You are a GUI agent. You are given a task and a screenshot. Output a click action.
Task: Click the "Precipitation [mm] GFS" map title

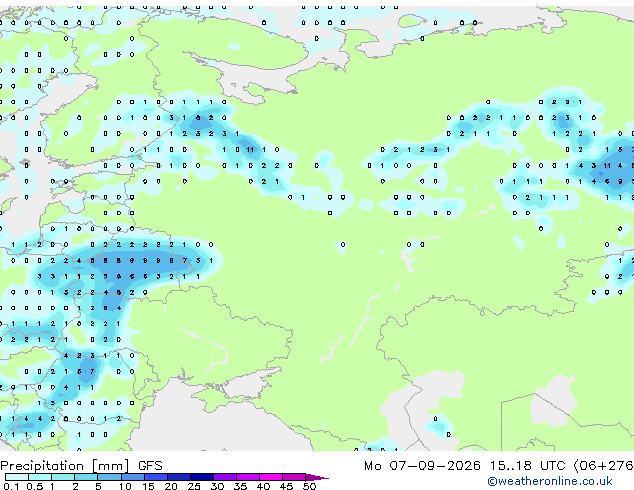(x=81, y=466)
